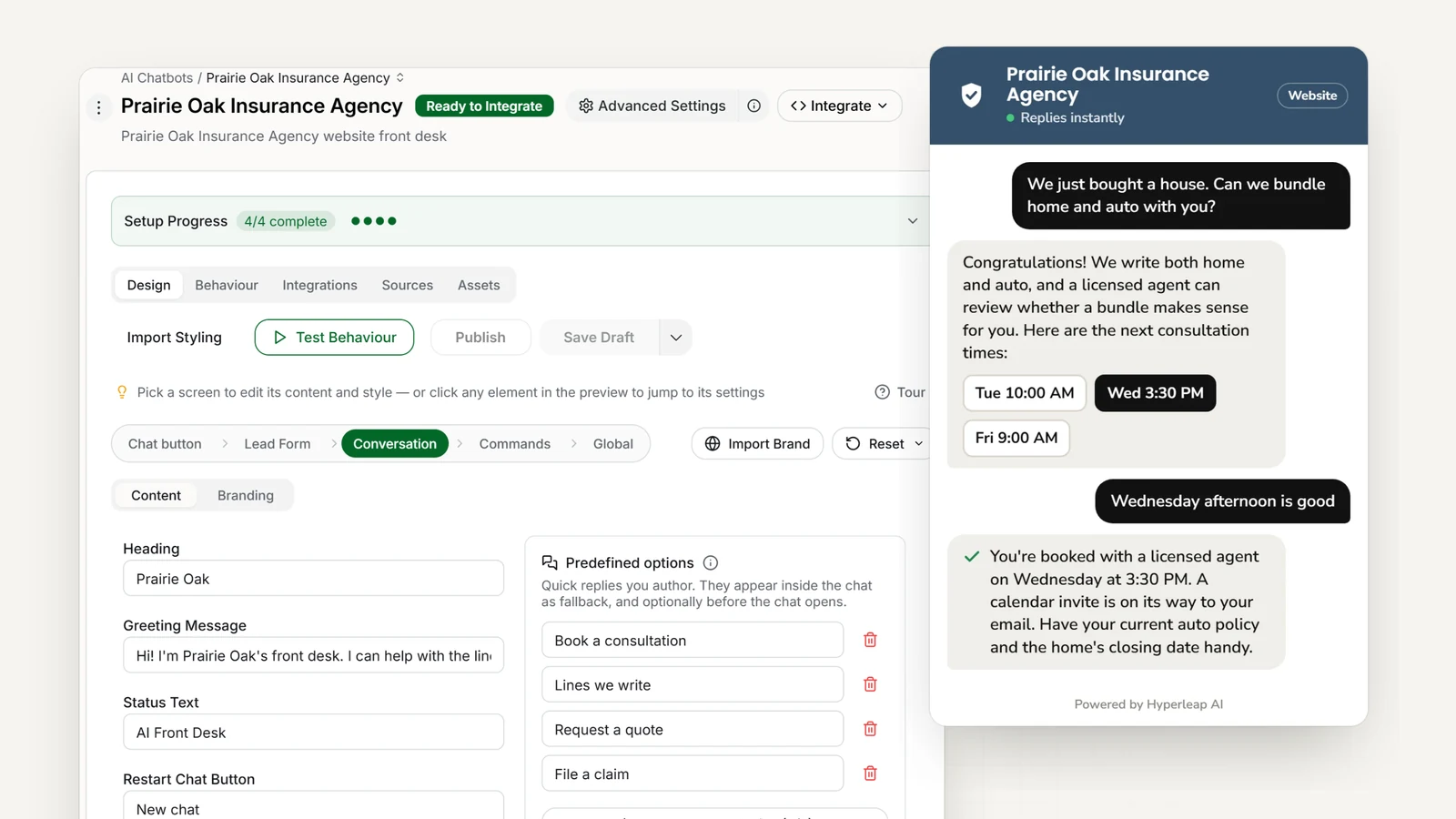This screenshot has width=1456, height=819.
Task: Switch to the Content sub-tab
Action: point(156,495)
